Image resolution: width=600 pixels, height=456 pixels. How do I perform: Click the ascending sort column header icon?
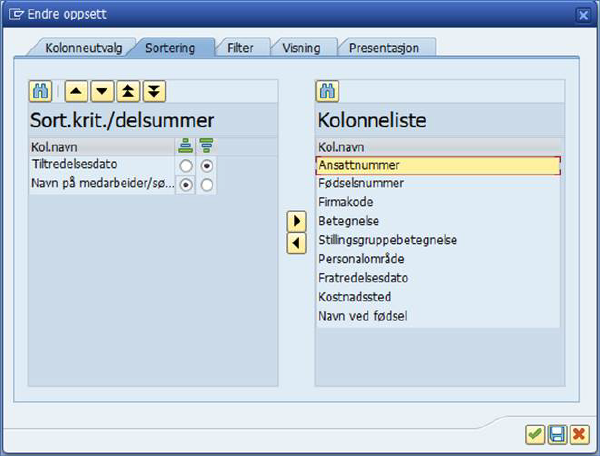pyautogui.click(x=186, y=146)
